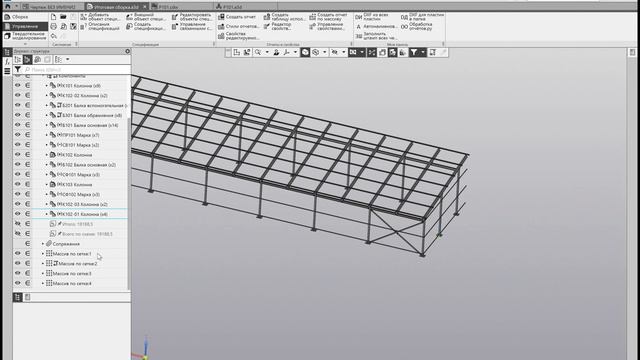The width and height of the screenshot is (640, 360).
Task: Click Создать спецификацию button
Action: coord(146,27)
